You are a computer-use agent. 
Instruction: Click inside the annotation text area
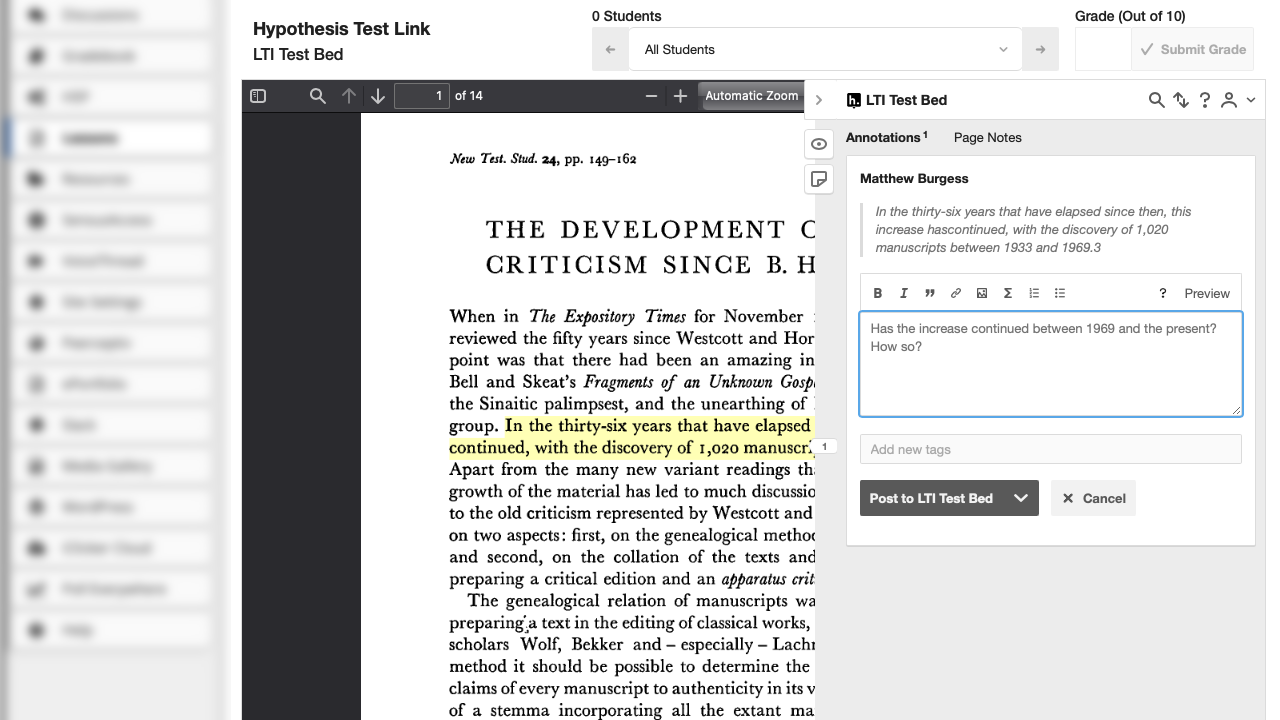[x=1050, y=364]
